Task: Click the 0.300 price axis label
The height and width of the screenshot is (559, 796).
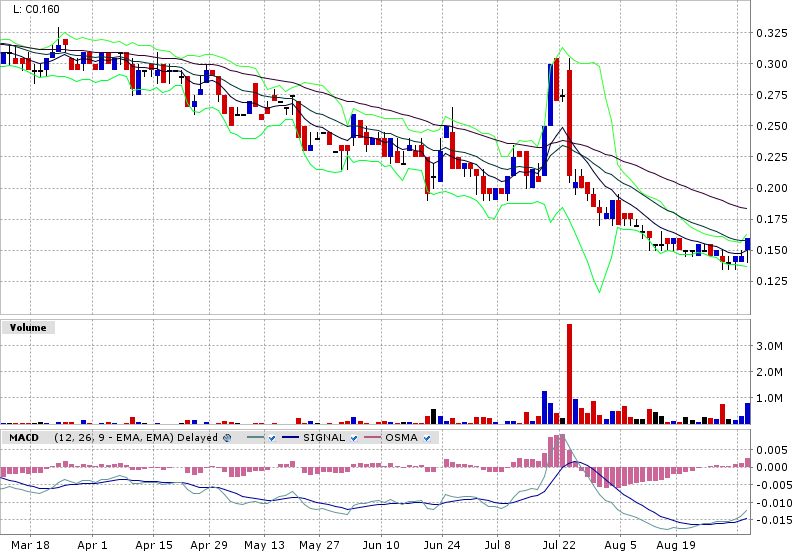Action: (771, 64)
